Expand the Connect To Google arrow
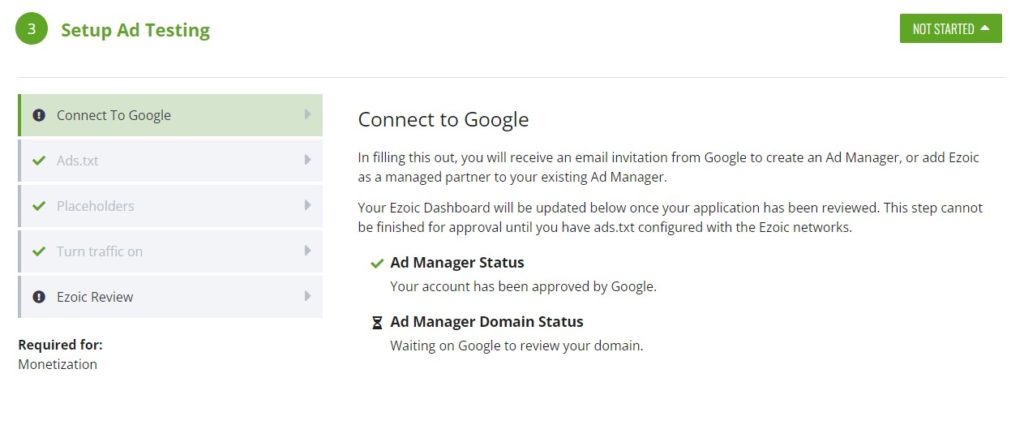The width and height of the screenshot is (1024, 425). click(x=308, y=115)
